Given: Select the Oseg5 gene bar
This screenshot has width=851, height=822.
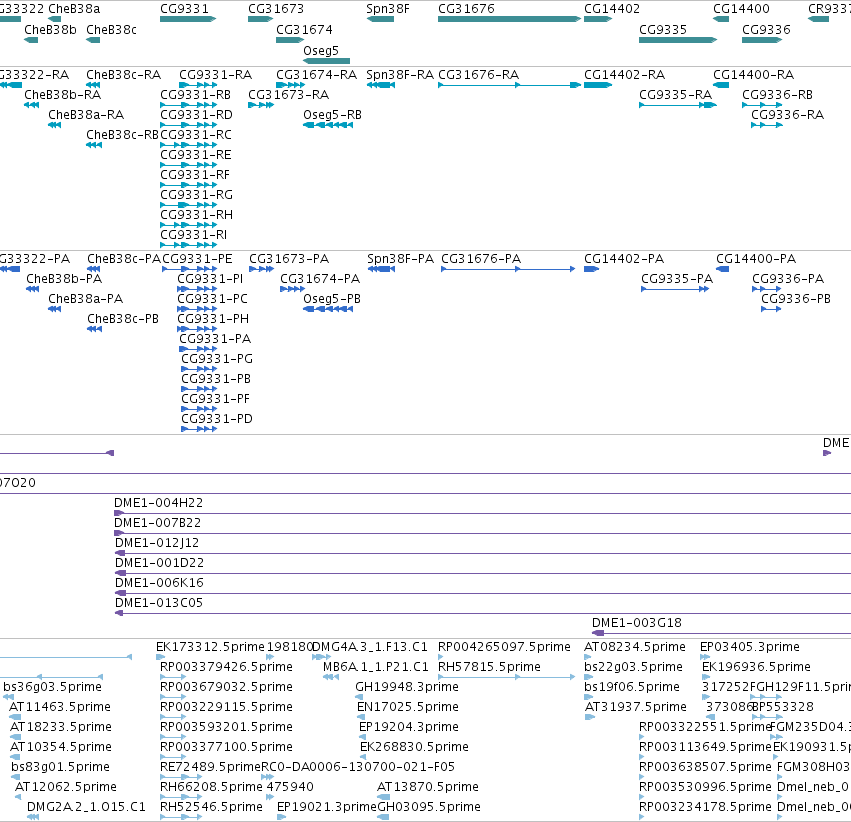Looking at the screenshot, I should [326, 61].
